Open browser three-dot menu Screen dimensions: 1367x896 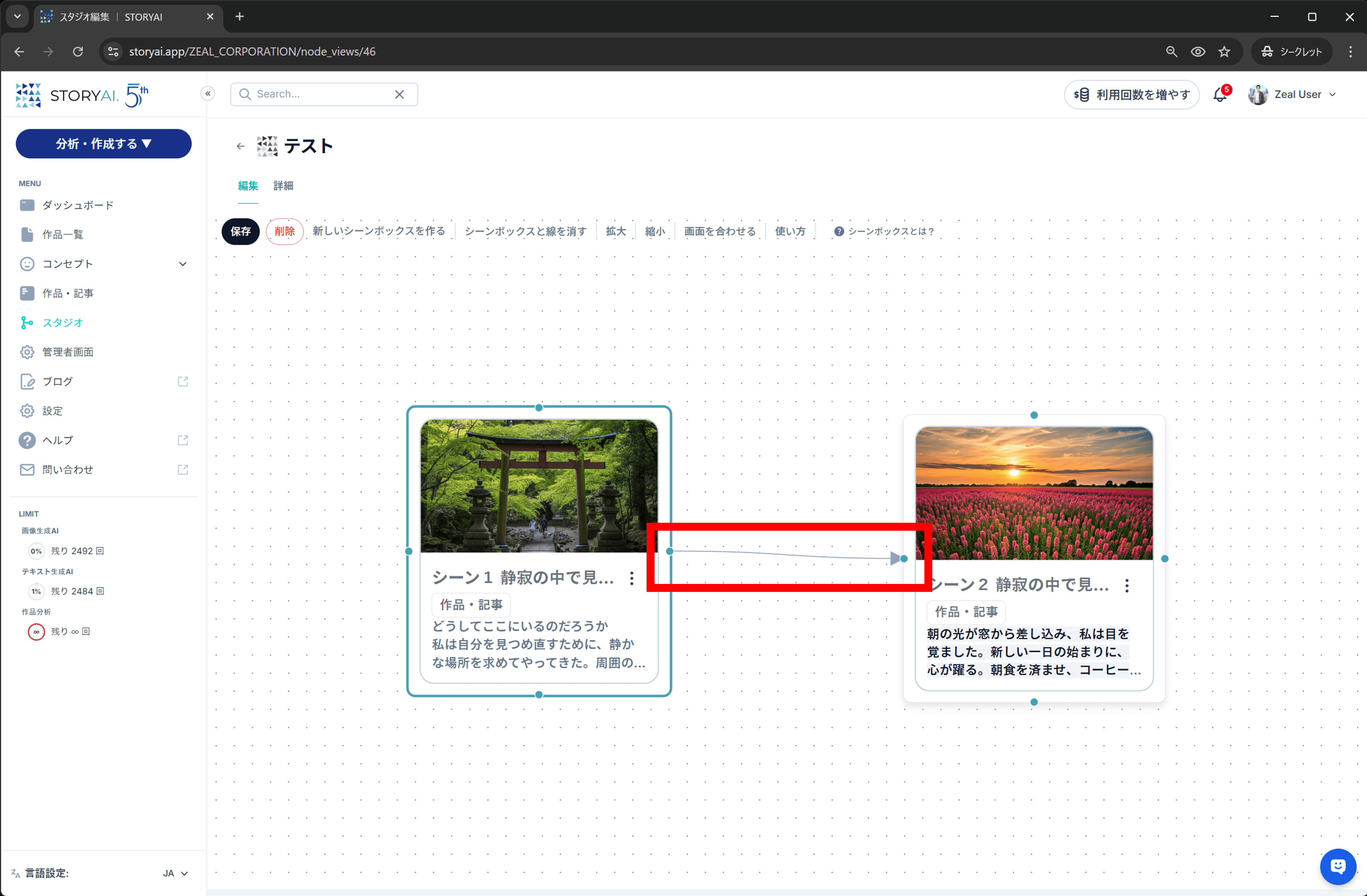1350,52
